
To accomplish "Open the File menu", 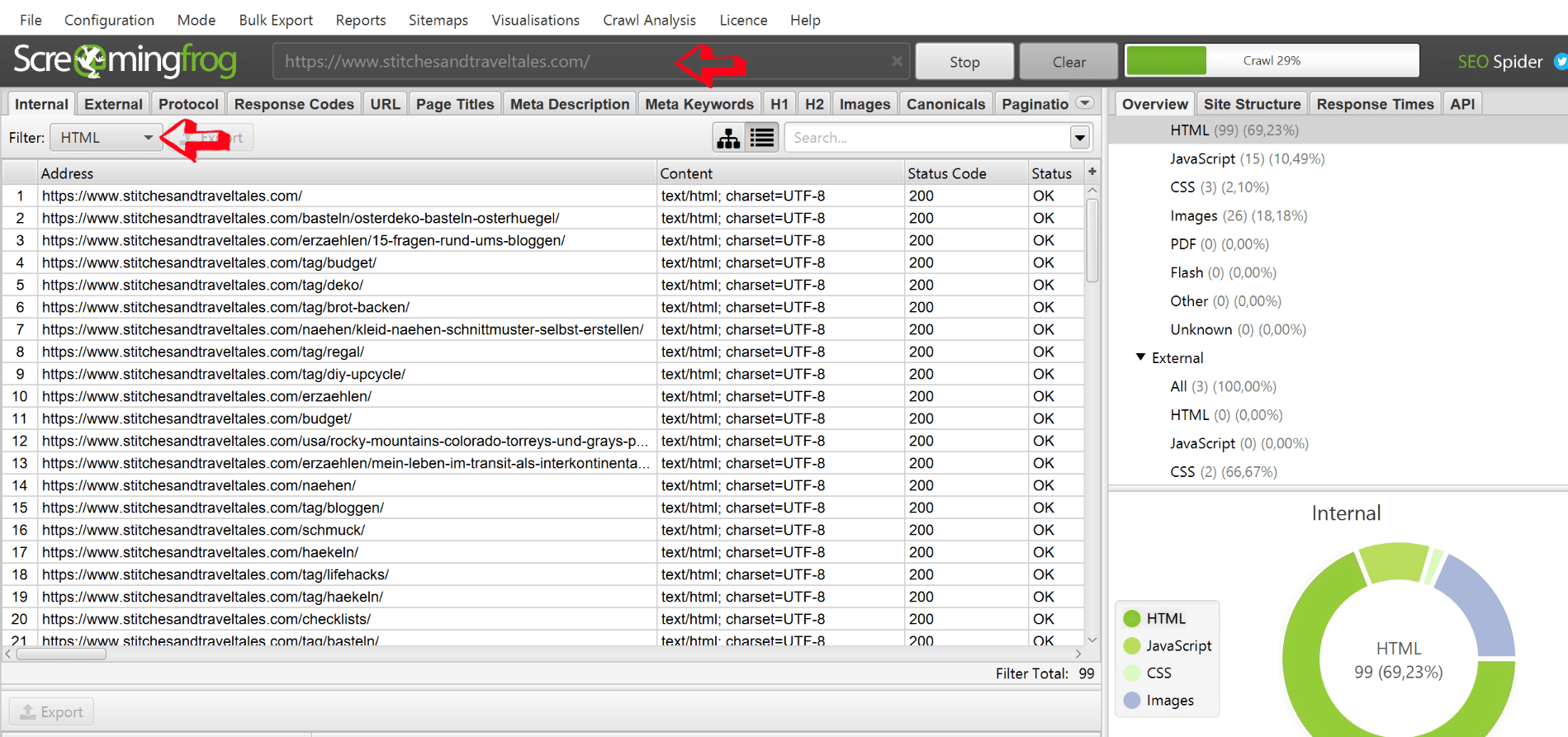I will tap(31, 20).
